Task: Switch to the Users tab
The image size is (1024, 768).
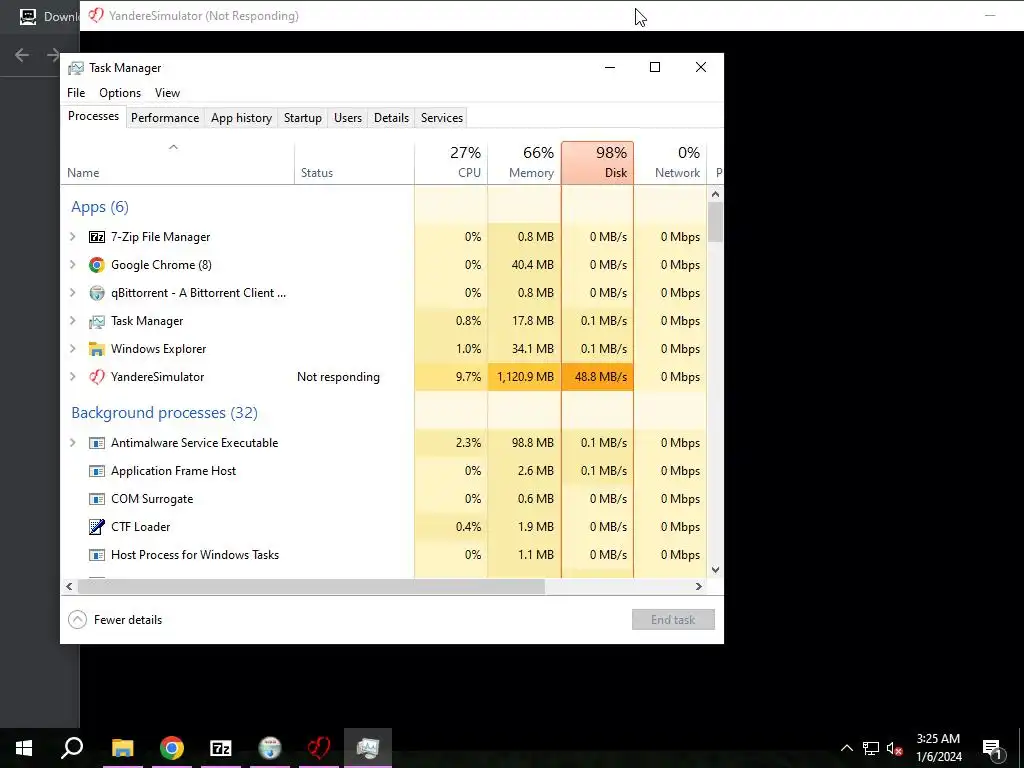Action: 348,118
